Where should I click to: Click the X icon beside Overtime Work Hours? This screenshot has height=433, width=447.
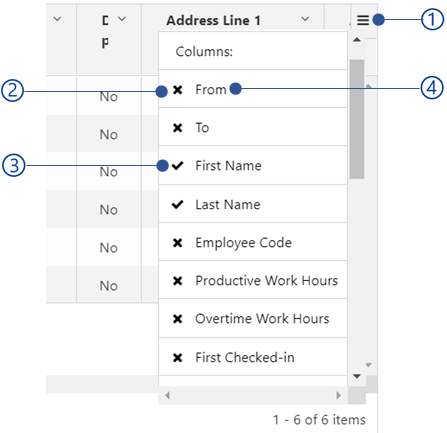point(178,319)
